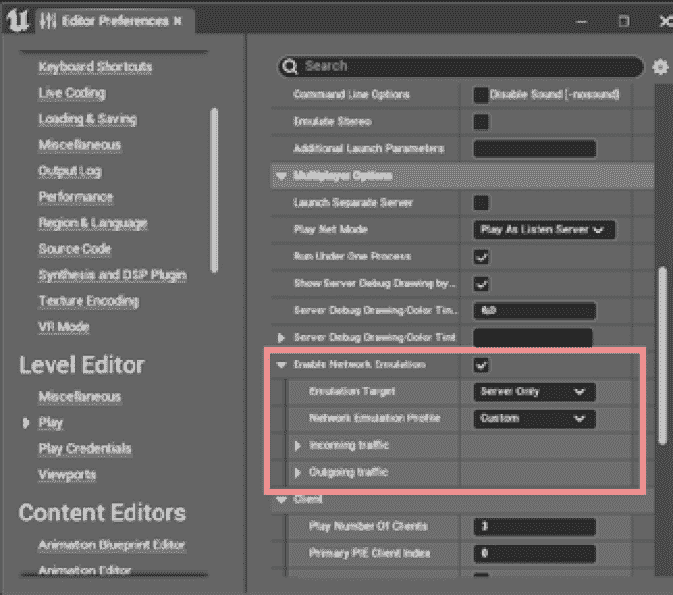
Task: Open Animation Blueprint Editor preferences
Action: pos(112,545)
